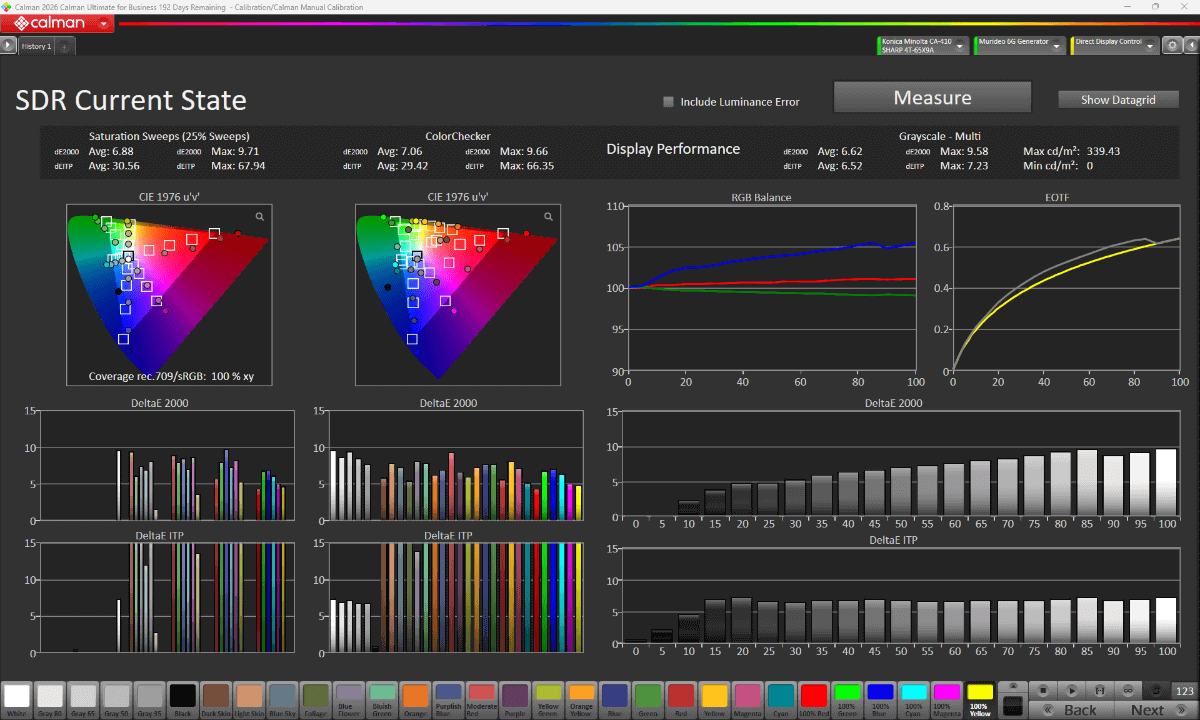Select the Gray 50 patch
The width and height of the screenshot is (1200, 720).
pyautogui.click(x=116, y=699)
